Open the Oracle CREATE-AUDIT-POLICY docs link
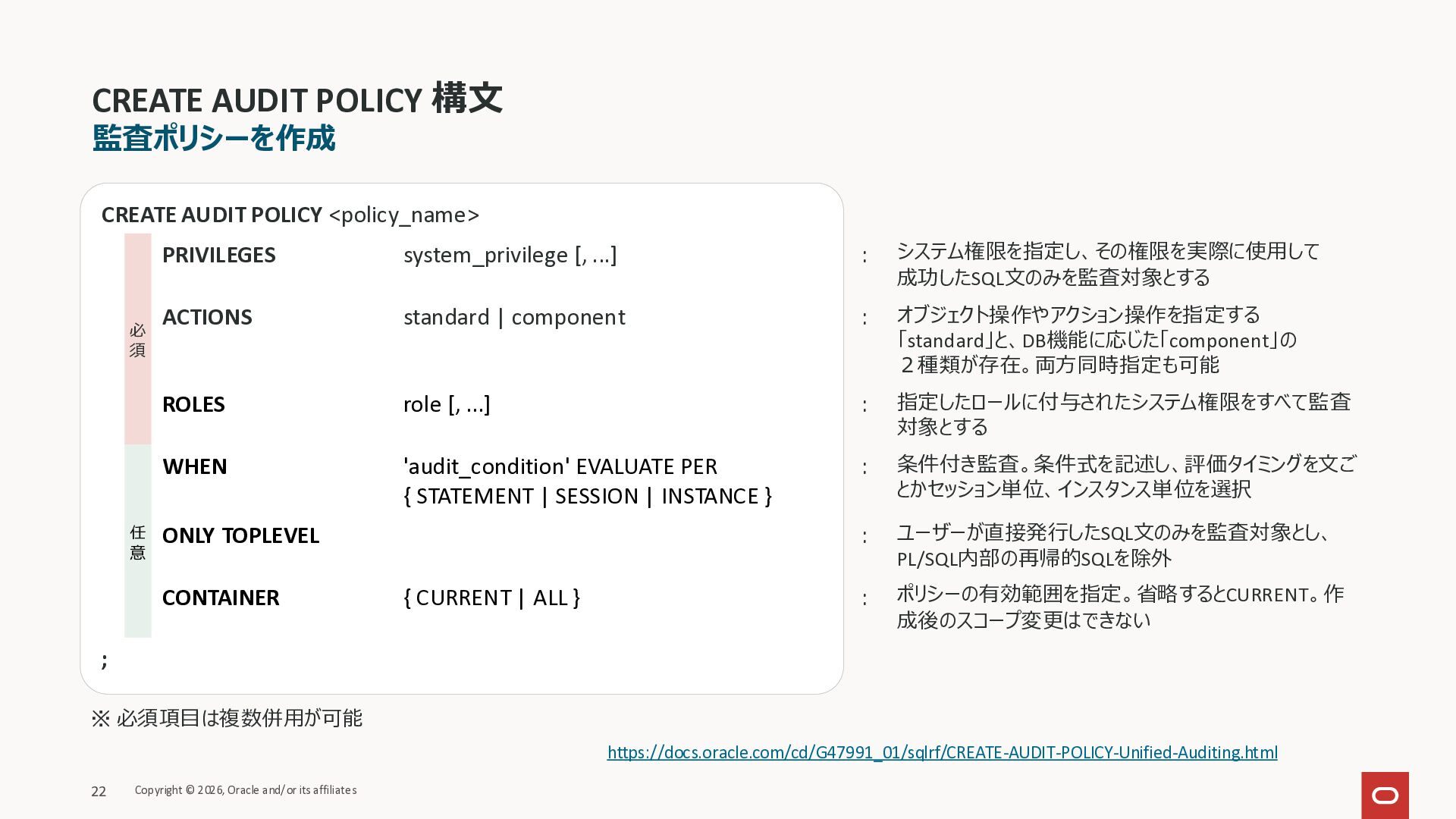The width and height of the screenshot is (1456, 819). 943,752
